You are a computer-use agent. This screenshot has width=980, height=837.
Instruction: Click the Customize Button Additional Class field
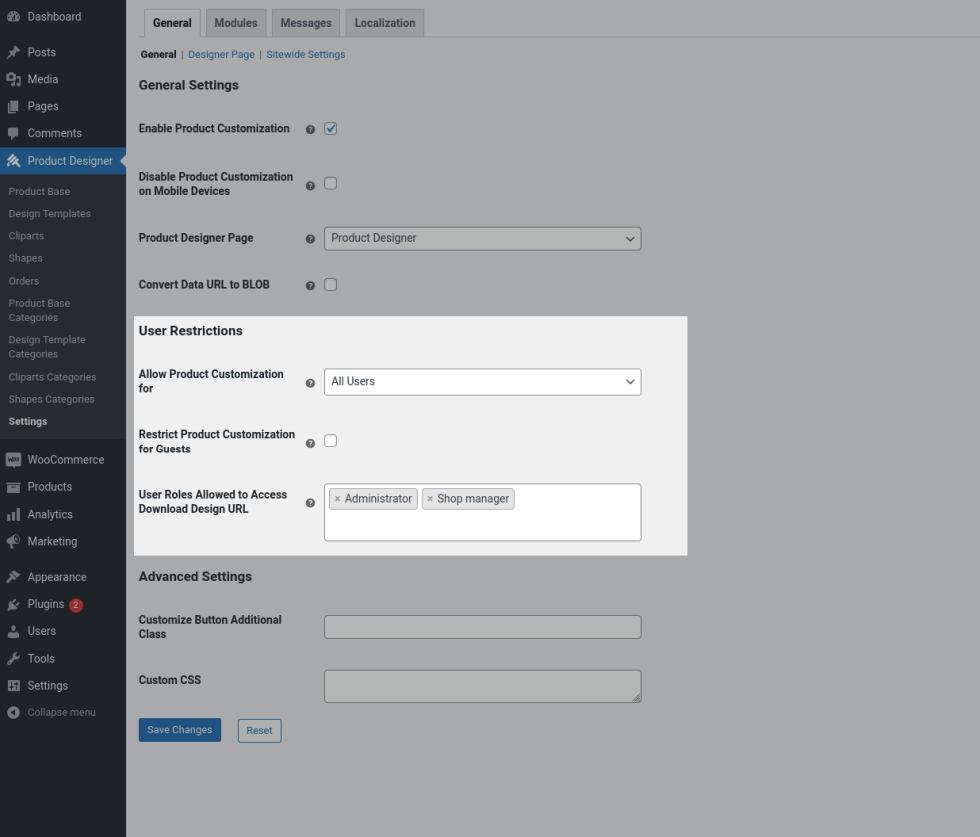482,627
